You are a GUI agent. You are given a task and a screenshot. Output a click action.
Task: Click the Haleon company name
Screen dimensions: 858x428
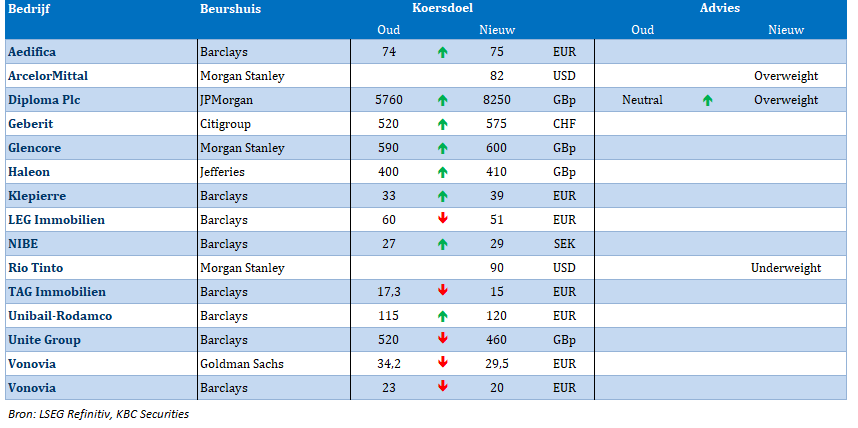[29, 172]
